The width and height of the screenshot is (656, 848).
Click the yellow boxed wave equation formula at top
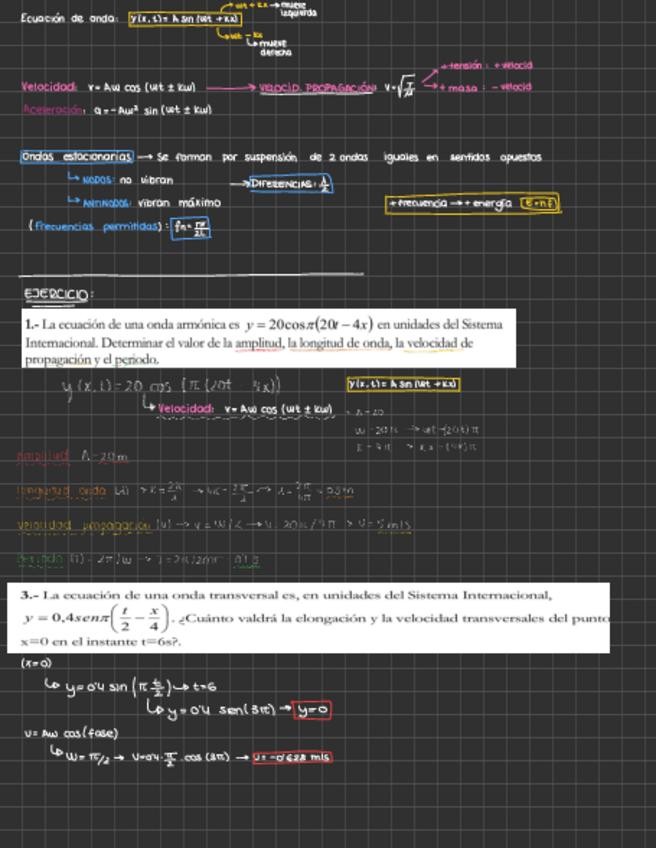pyautogui.click(x=185, y=19)
